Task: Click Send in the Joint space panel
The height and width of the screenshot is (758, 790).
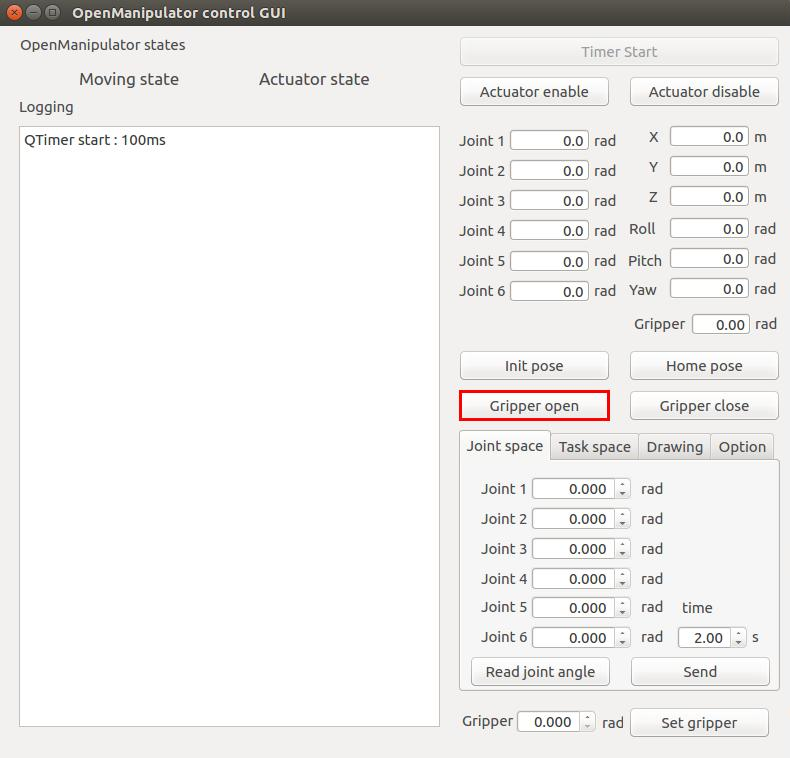Action: coord(700,672)
